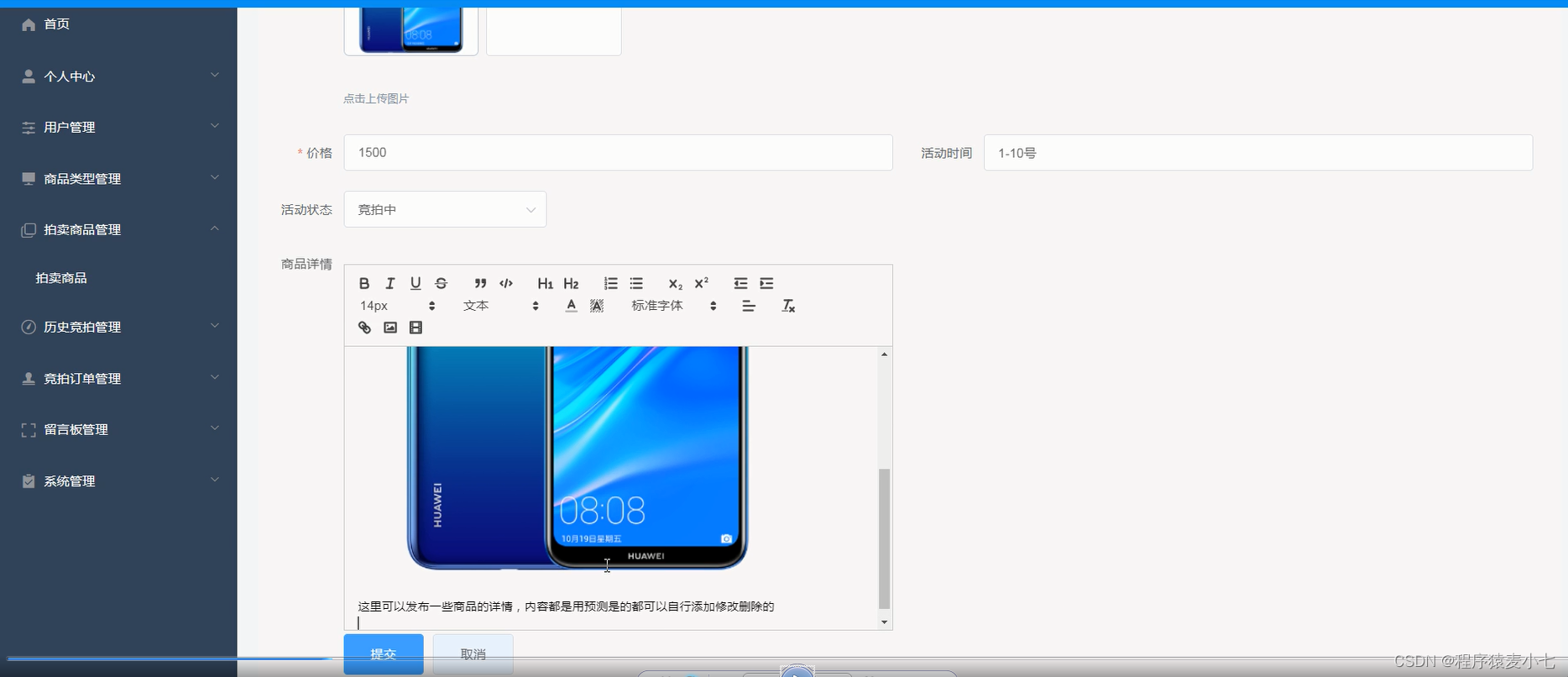The image size is (1568, 677).
Task: Collapse the 拍卖商品管理 menu
Action: pos(118,229)
